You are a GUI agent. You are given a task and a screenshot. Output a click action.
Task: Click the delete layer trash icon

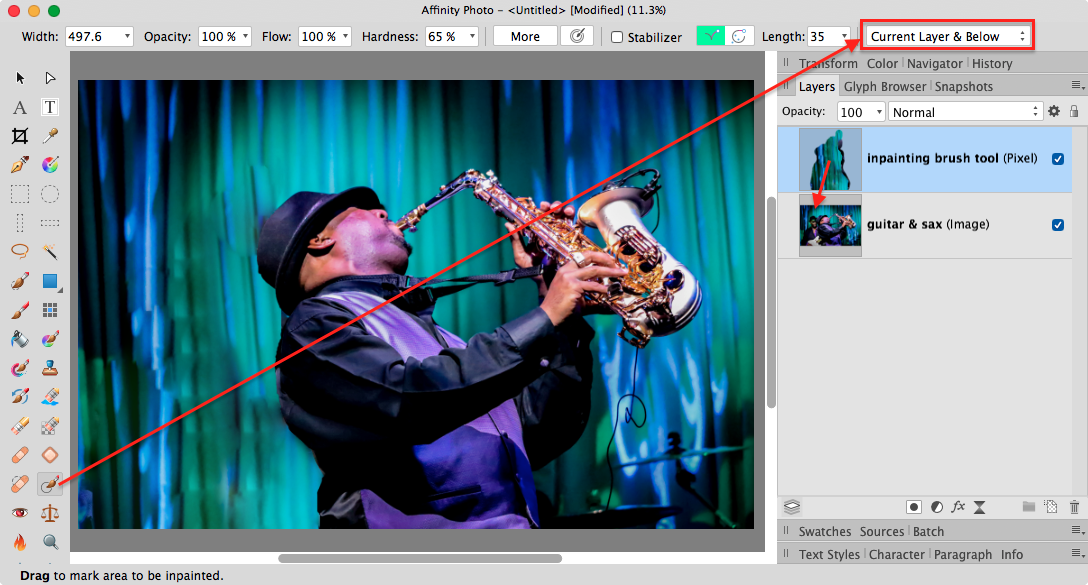(1074, 507)
